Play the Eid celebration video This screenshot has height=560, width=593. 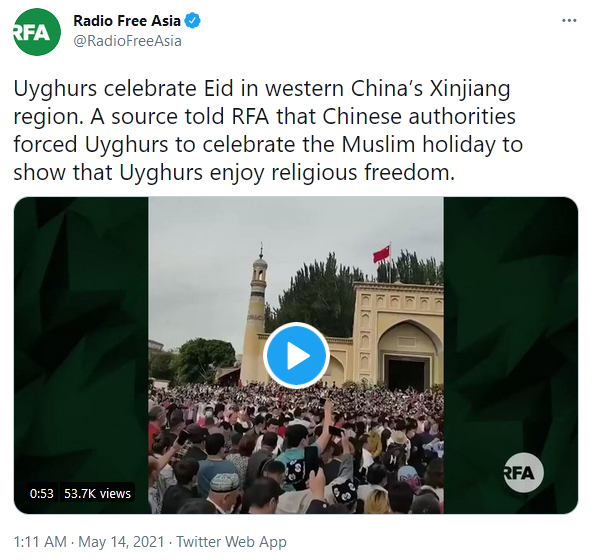[296, 355]
